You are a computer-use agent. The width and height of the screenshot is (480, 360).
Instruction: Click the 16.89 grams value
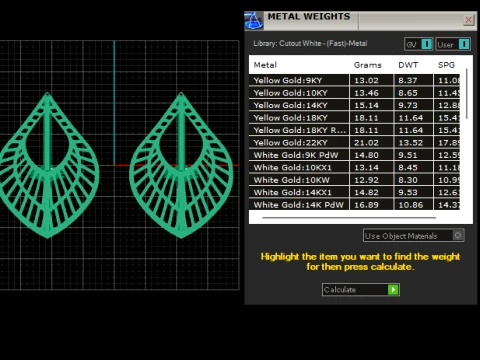pyautogui.click(x=366, y=205)
